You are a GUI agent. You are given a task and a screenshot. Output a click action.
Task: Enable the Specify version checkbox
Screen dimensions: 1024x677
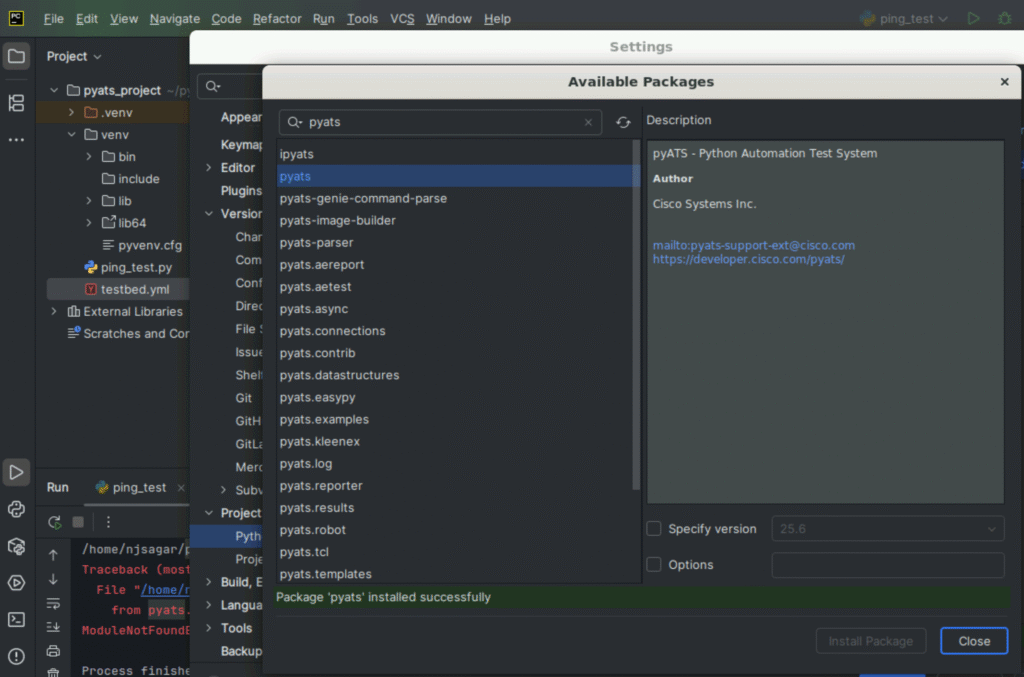click(x=654, y=529)
